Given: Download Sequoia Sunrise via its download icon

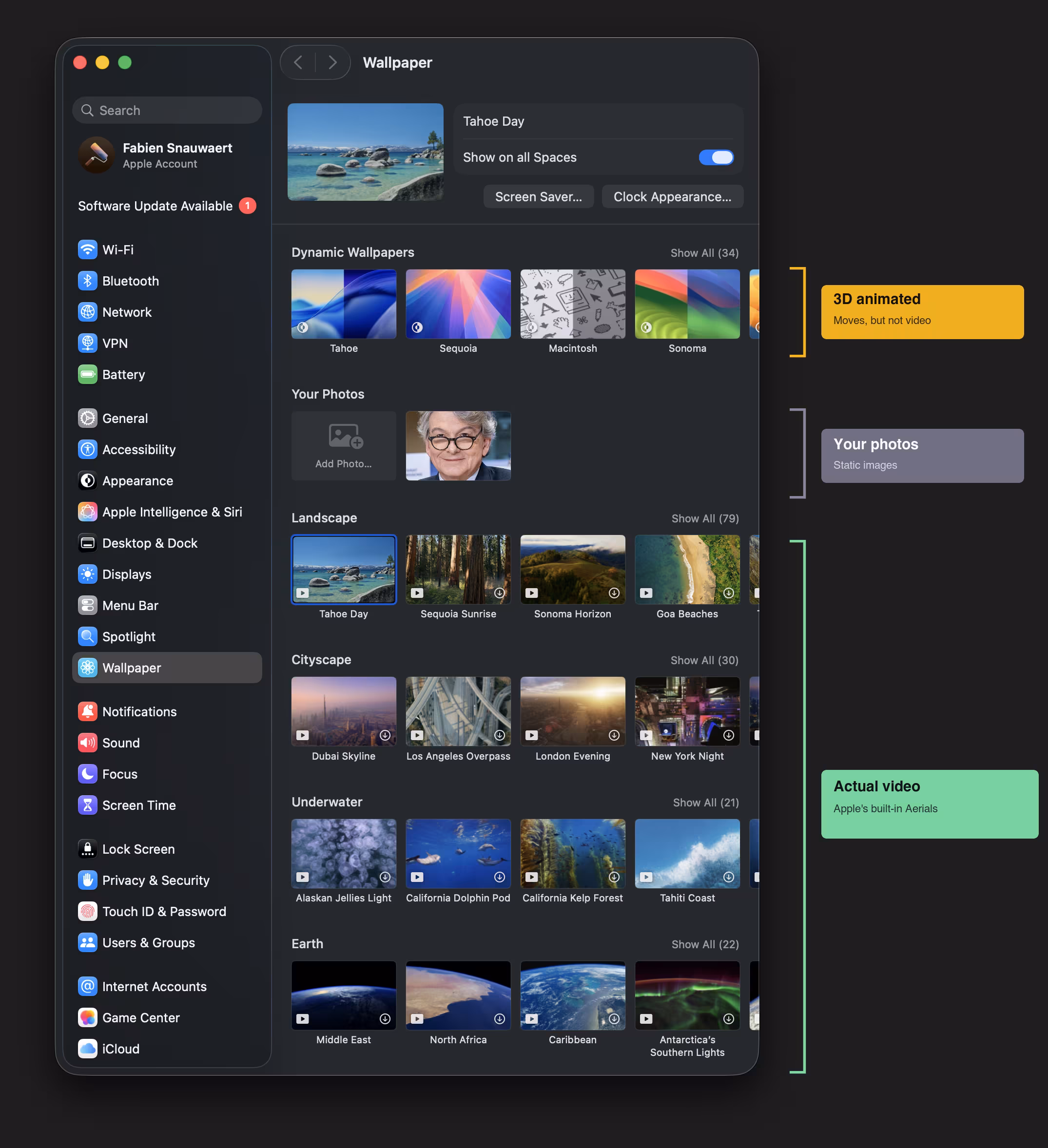Looking at the screenshot, I should point(500,593).
